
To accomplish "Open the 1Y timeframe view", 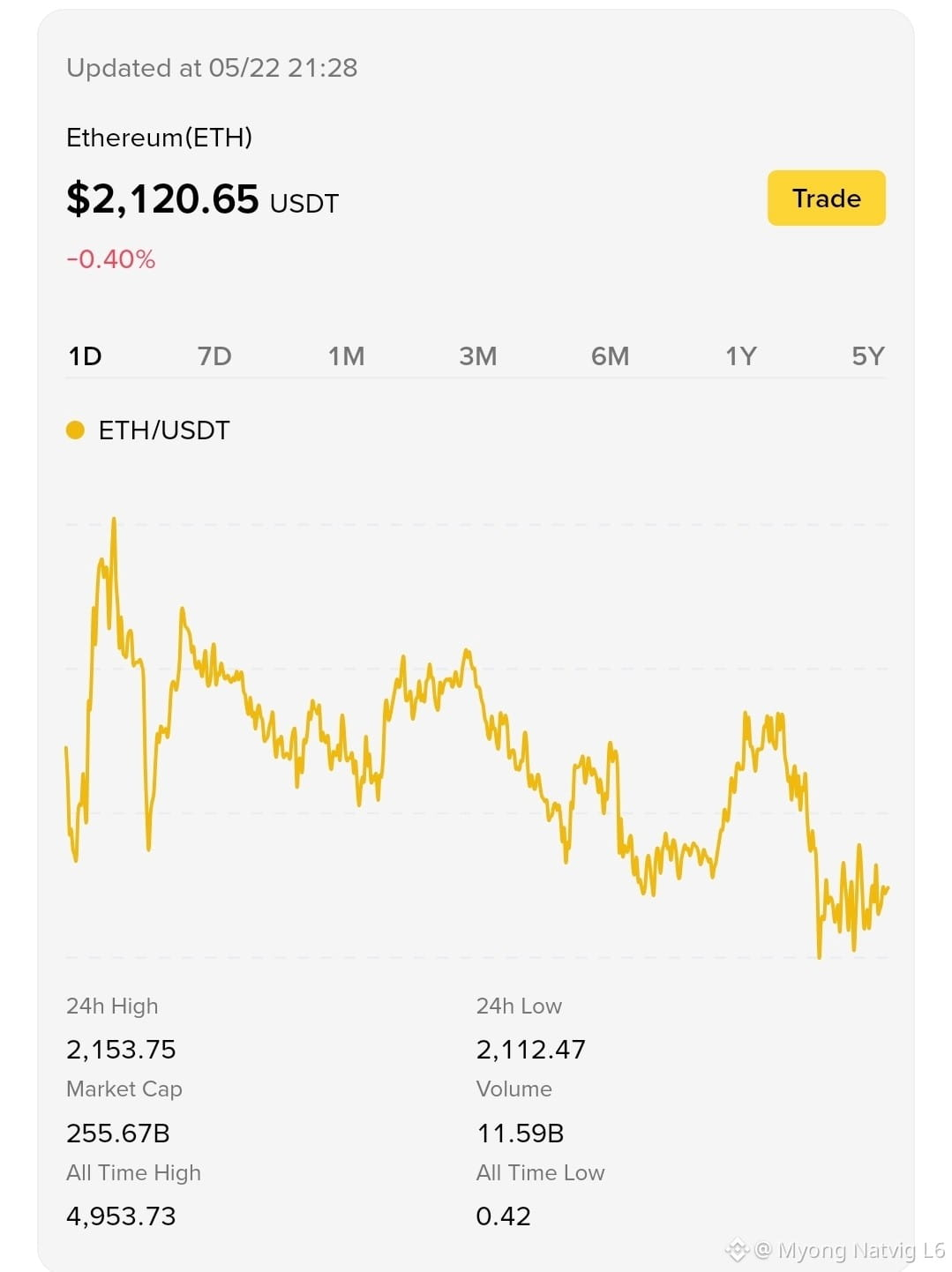I will point(741,356).
